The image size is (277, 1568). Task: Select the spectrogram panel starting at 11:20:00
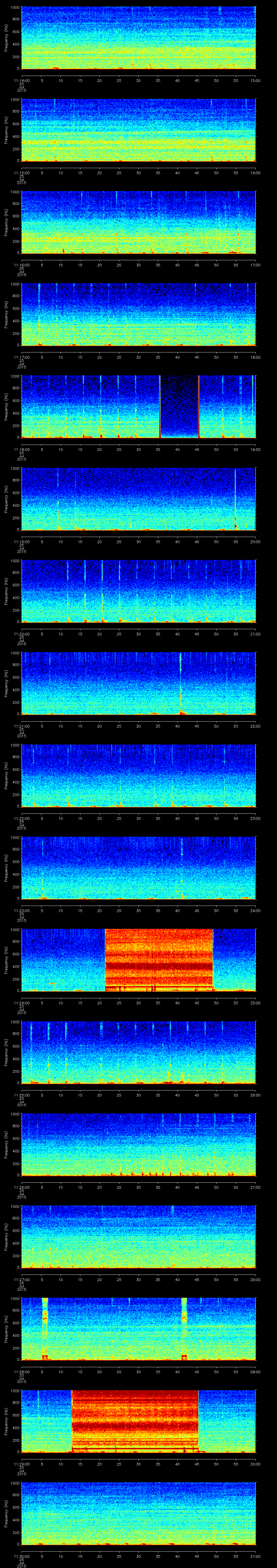(x=138, y=592)
